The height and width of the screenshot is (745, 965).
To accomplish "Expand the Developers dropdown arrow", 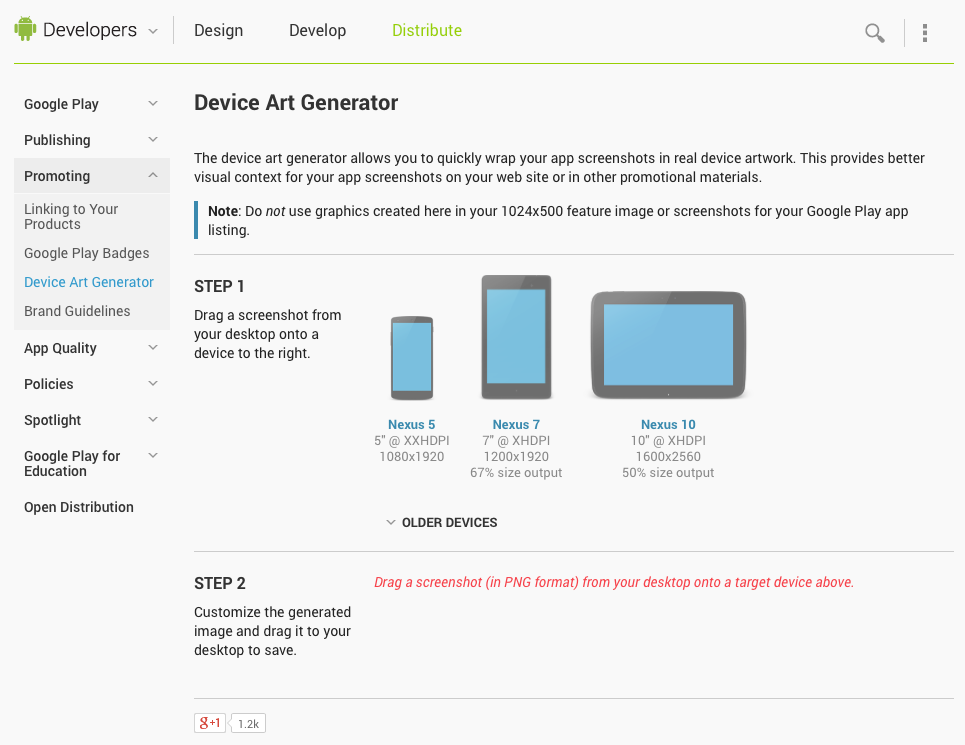I will (x=153, y=31).
